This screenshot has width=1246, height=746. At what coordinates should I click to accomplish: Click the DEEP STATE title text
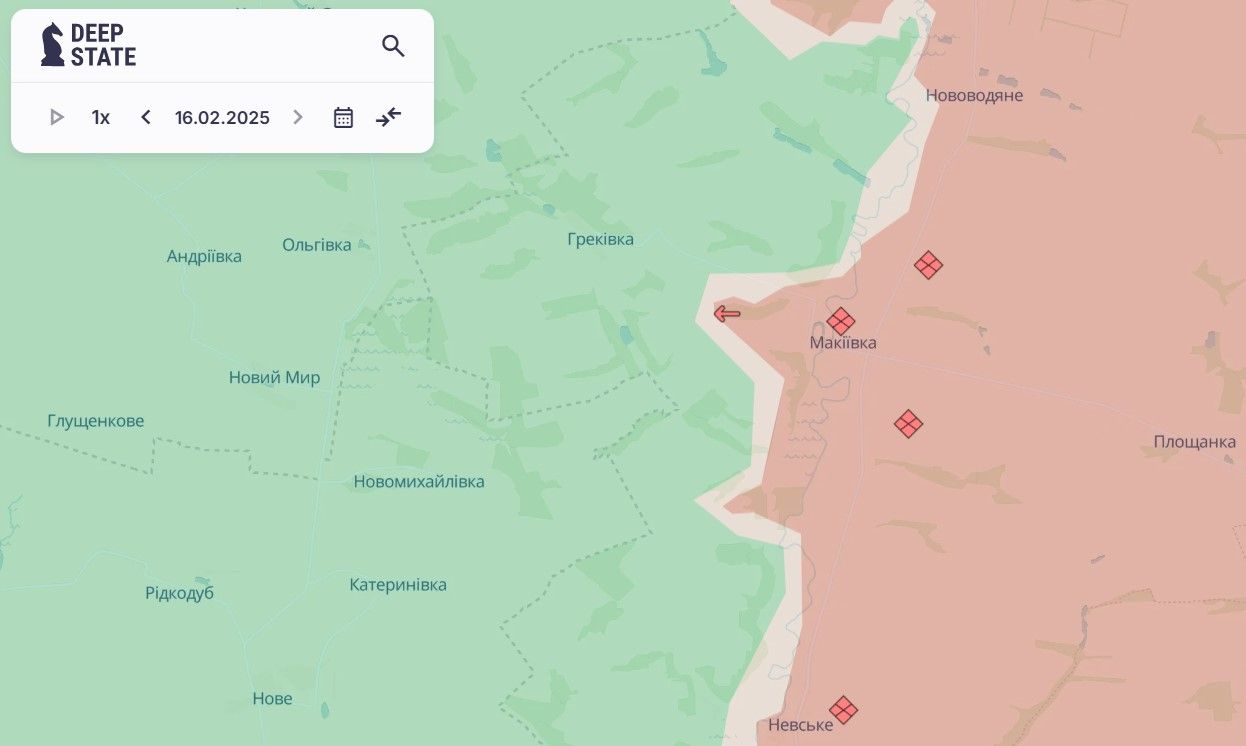coord(103,45)
